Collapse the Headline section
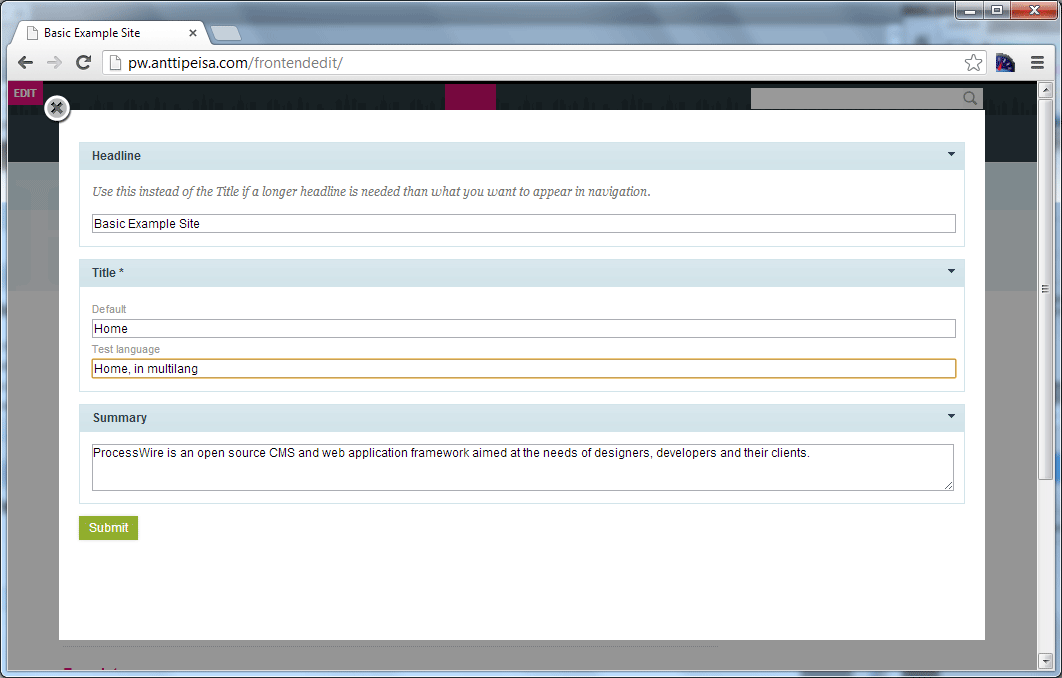Viewport: 1062px width, 678px height. coord(951,155)
